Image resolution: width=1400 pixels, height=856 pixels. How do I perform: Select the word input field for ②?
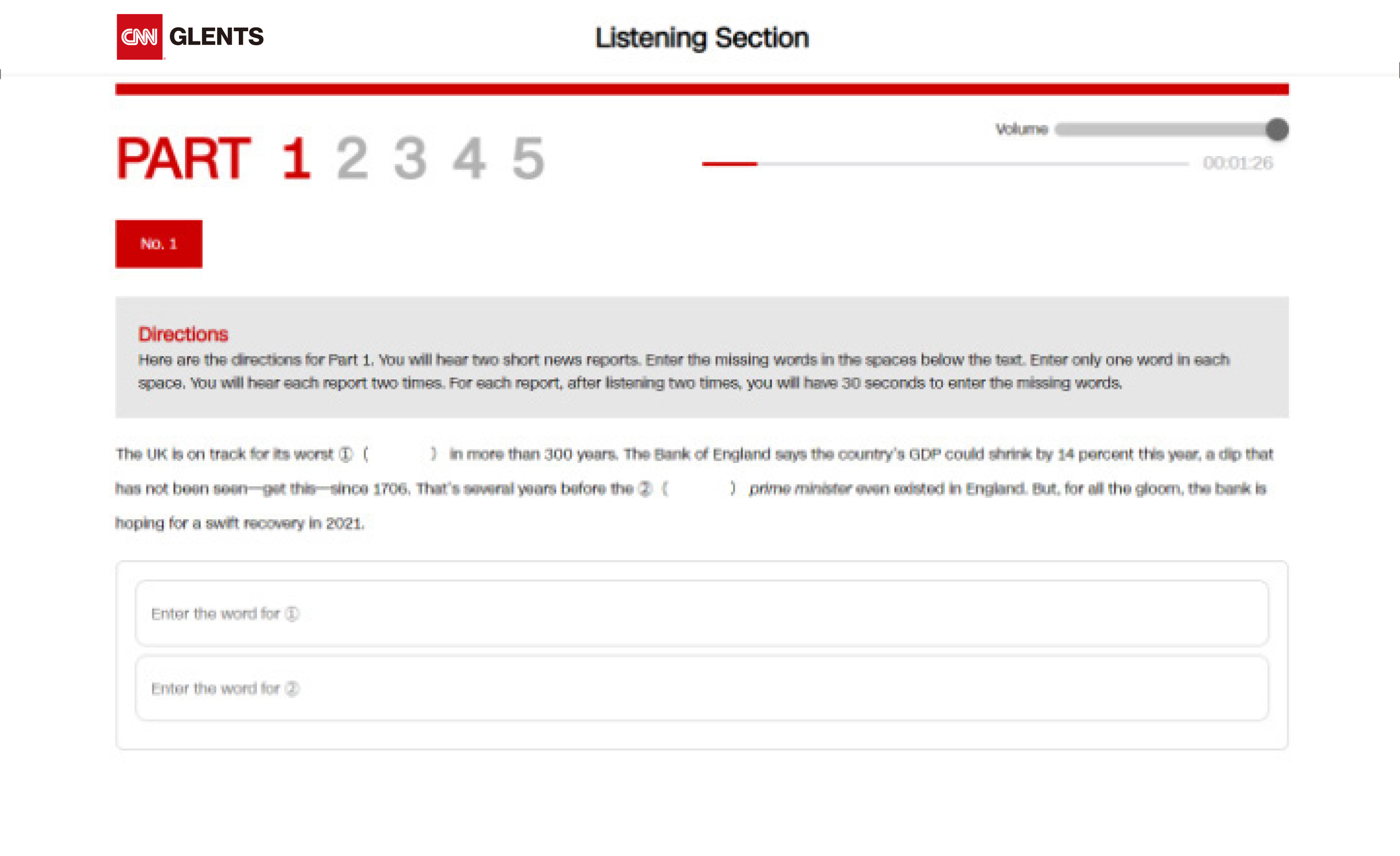[x=700, y=688]
